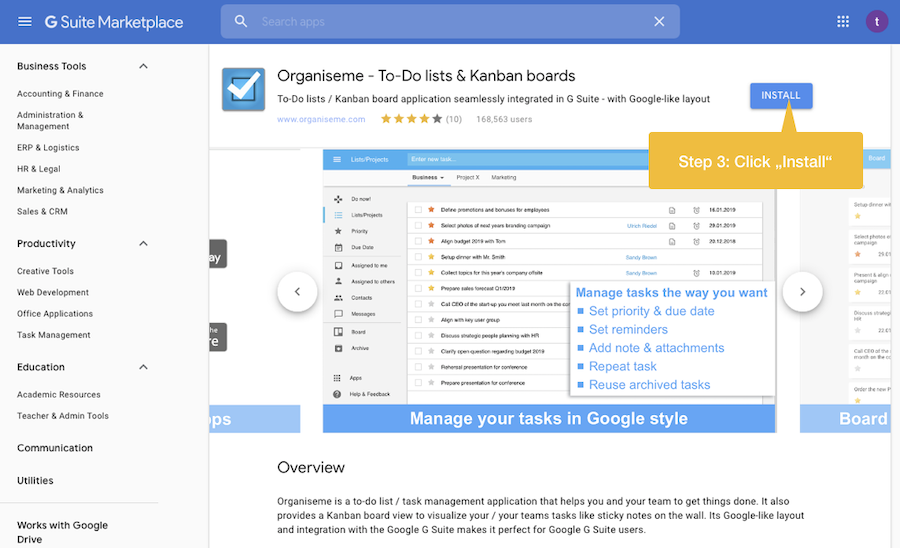
Task: Click the (10) review count
Action: coord(454,119)
